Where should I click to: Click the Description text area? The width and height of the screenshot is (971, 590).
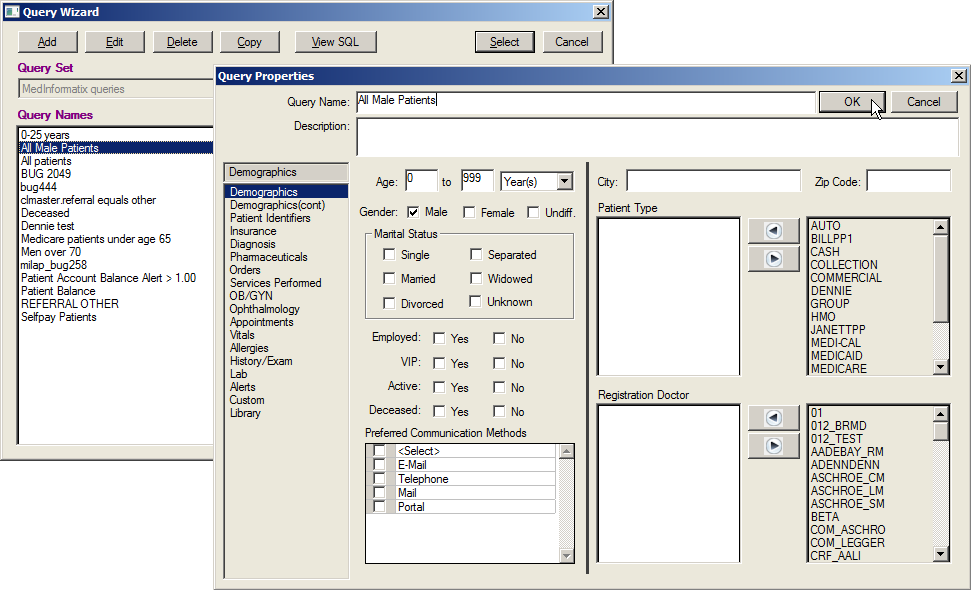[x=657, y=137]
